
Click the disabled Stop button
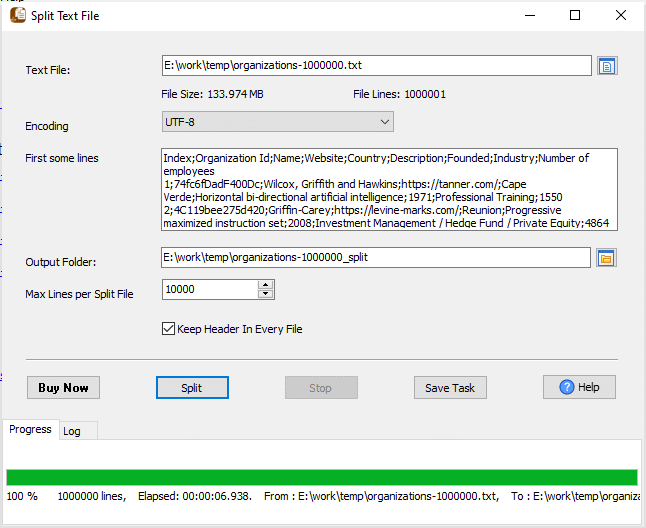(x=320, y=388)
